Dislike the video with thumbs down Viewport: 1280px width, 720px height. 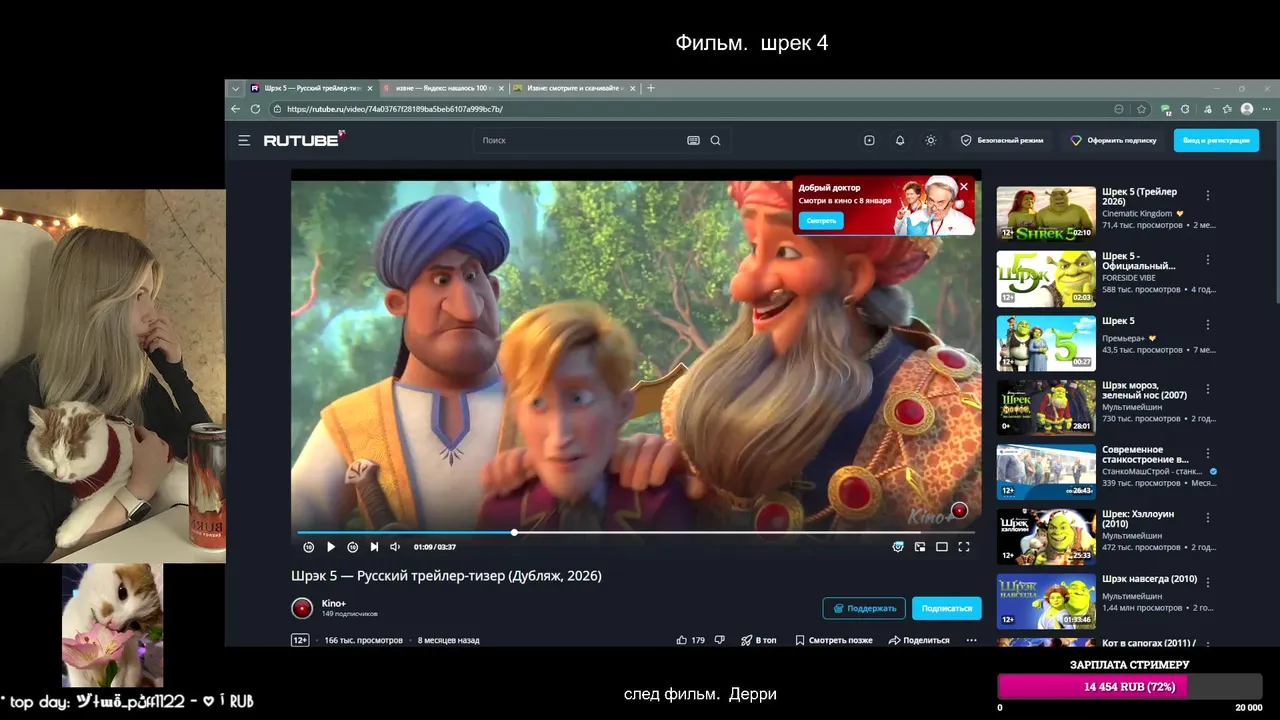pos(720,640)
